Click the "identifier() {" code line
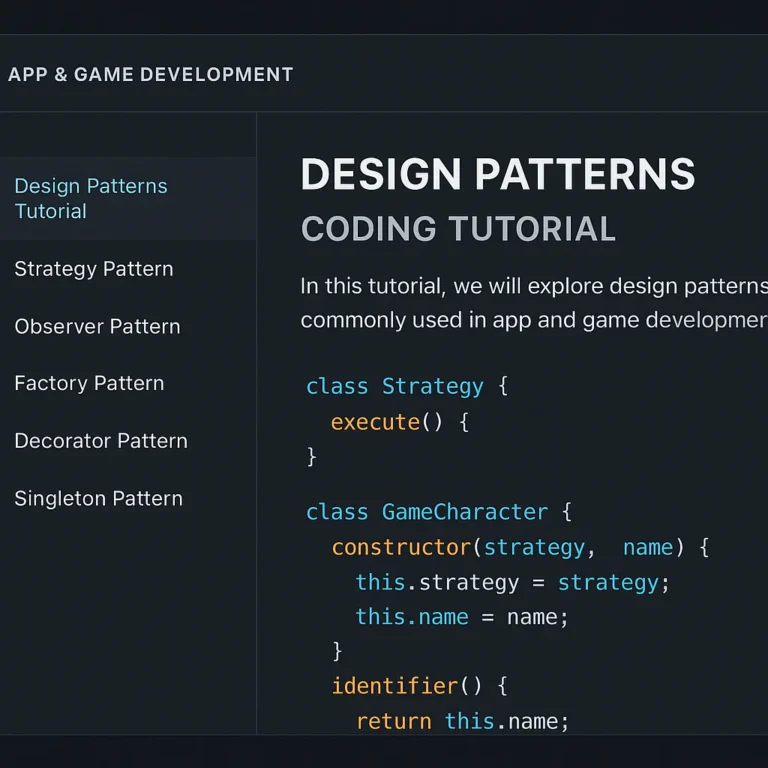 419,686
